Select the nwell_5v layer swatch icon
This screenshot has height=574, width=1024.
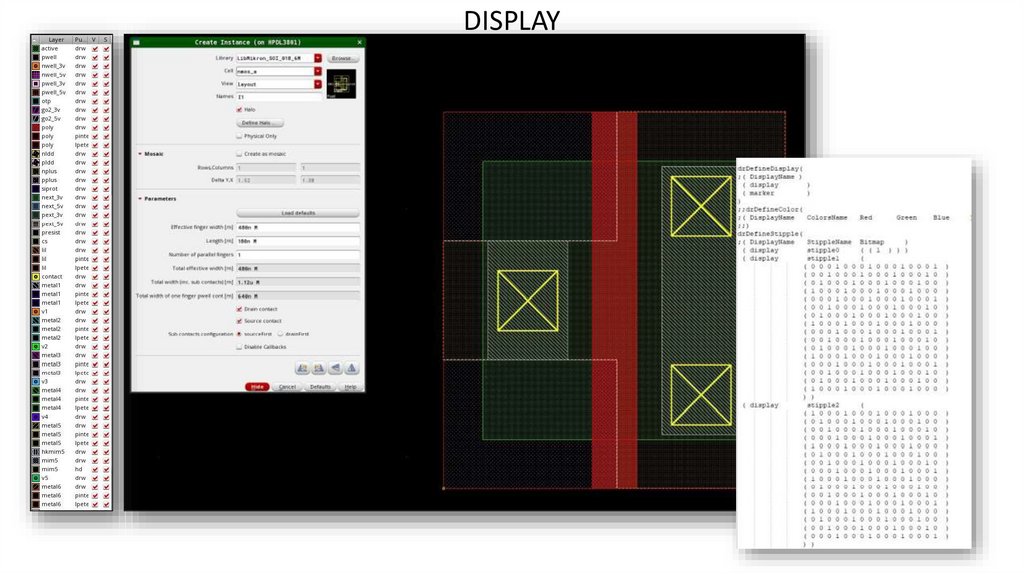(x=36, y=74)
